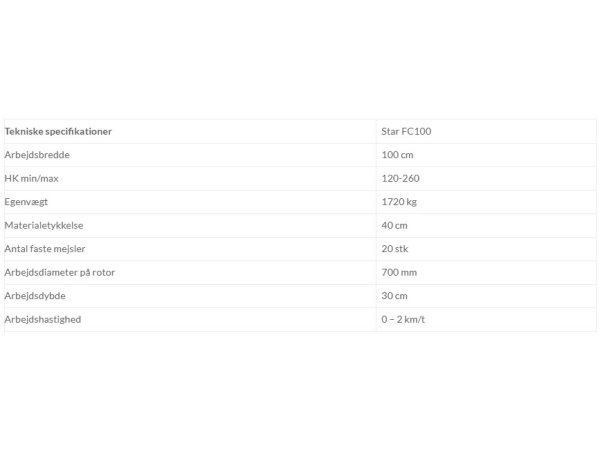This screenshot has height=450, width=600.
Task: Select the 30 cm depth value
Action: pos(394,296)
